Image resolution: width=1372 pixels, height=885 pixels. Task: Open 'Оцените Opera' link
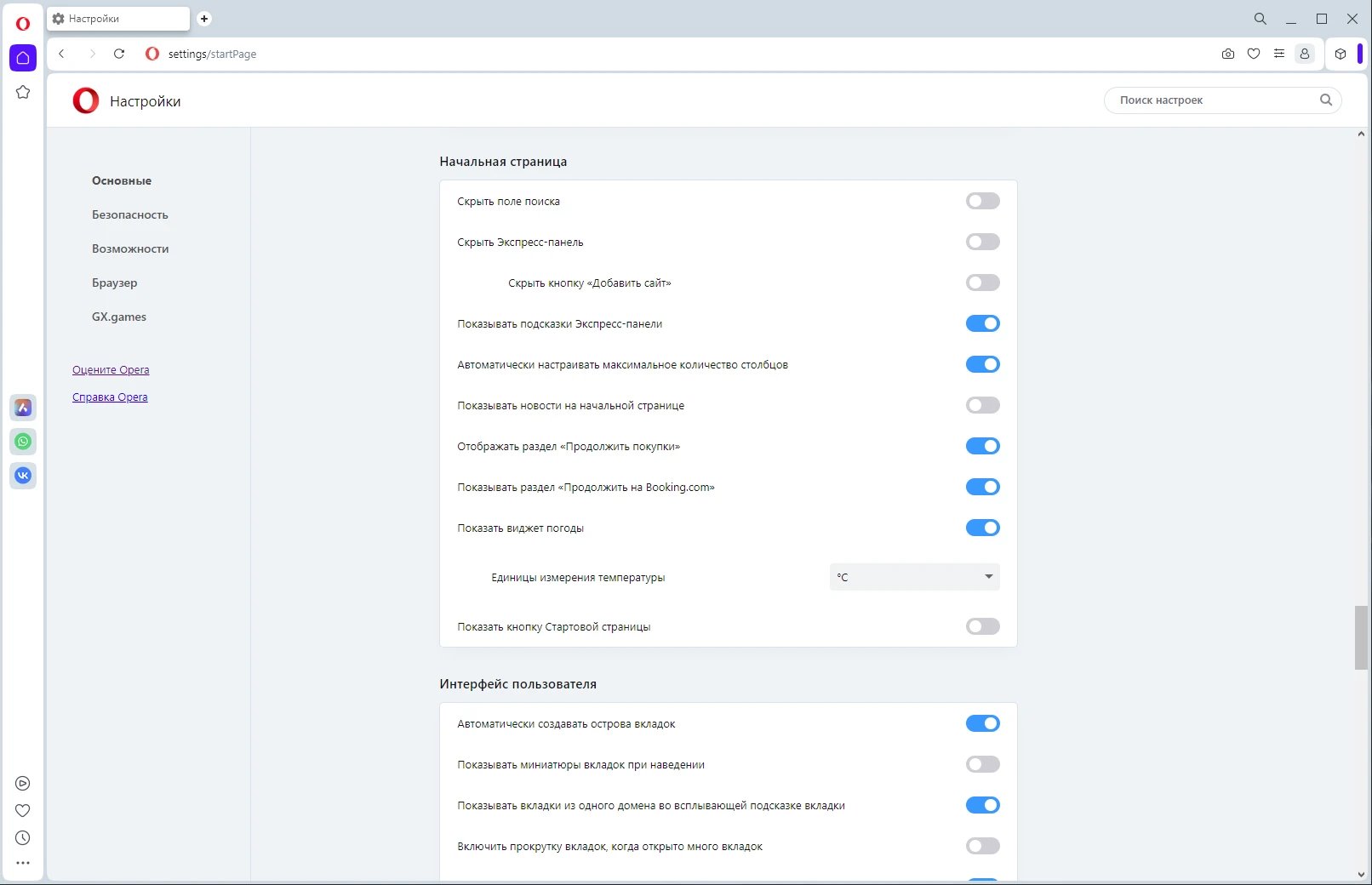pos(111,370)
